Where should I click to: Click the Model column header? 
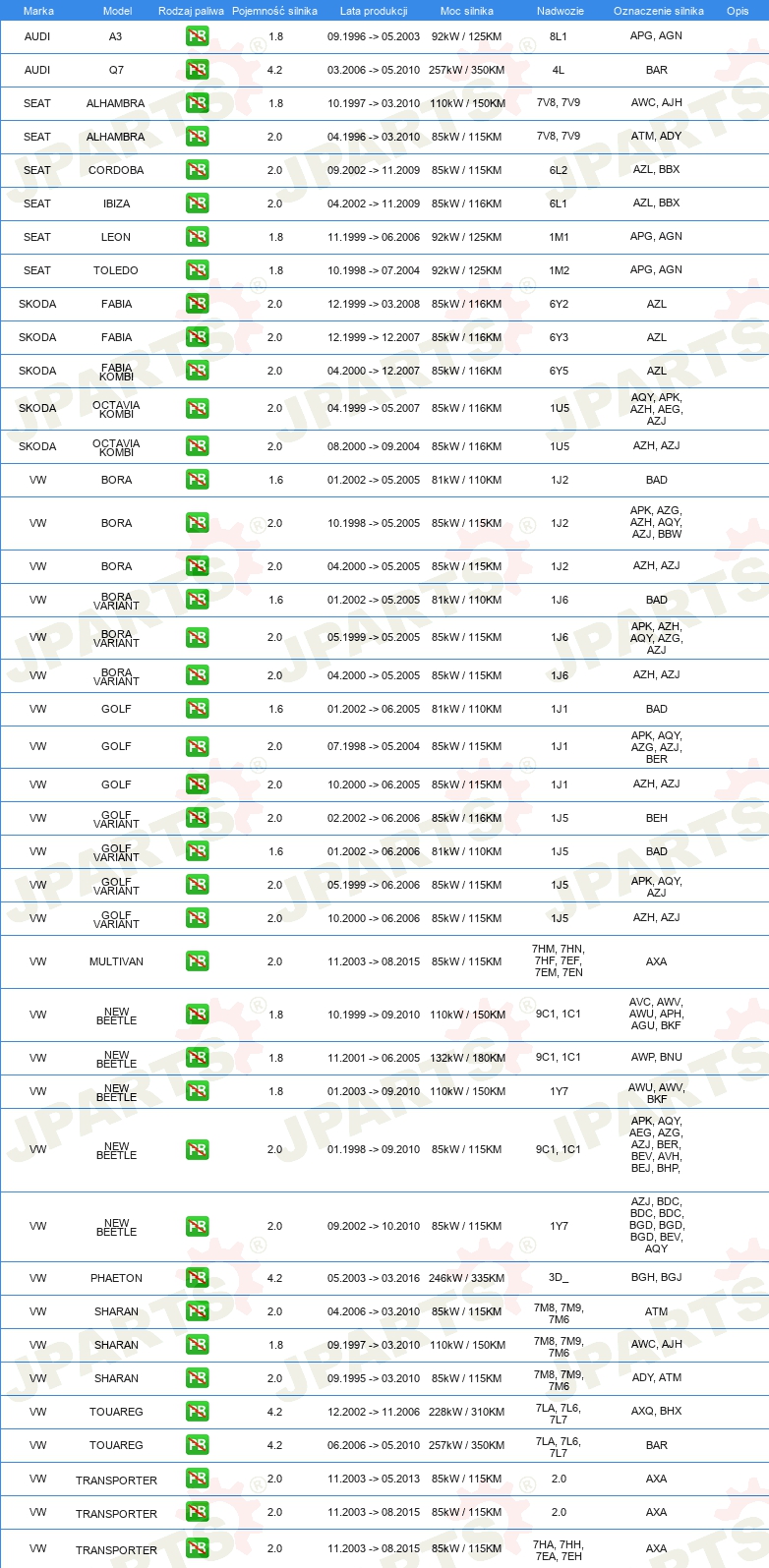click(117, 11)
